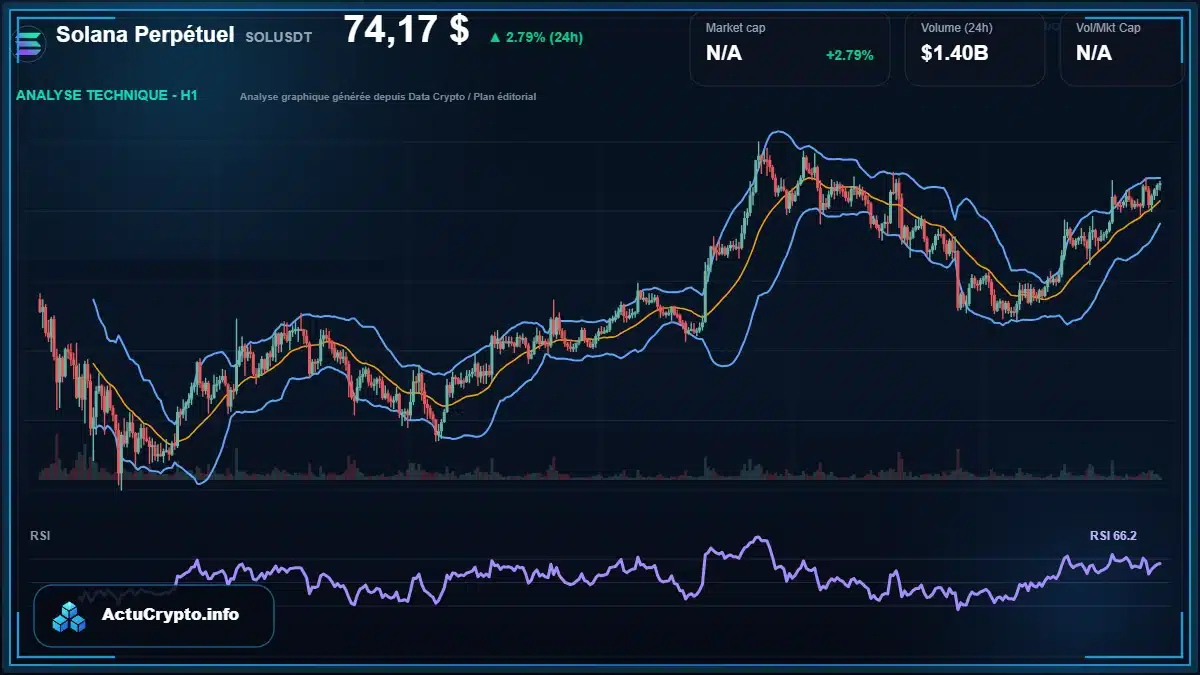Click the Vol/Mkt Cap N/A value
1200x675 pixels.
click(x=1094, y=54)
